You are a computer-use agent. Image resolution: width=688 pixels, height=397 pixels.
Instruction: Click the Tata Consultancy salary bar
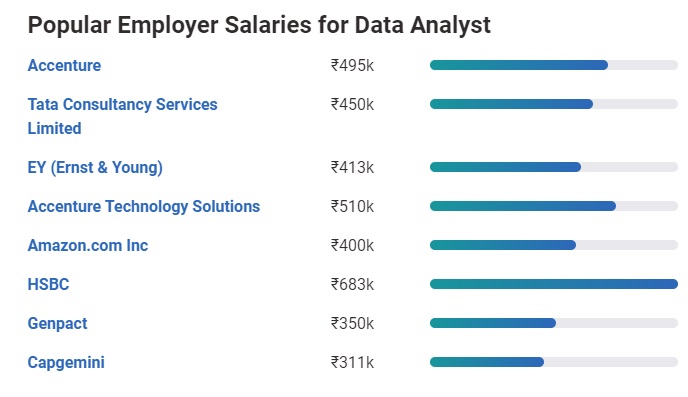pyautogui.click(x=554, y=104)
